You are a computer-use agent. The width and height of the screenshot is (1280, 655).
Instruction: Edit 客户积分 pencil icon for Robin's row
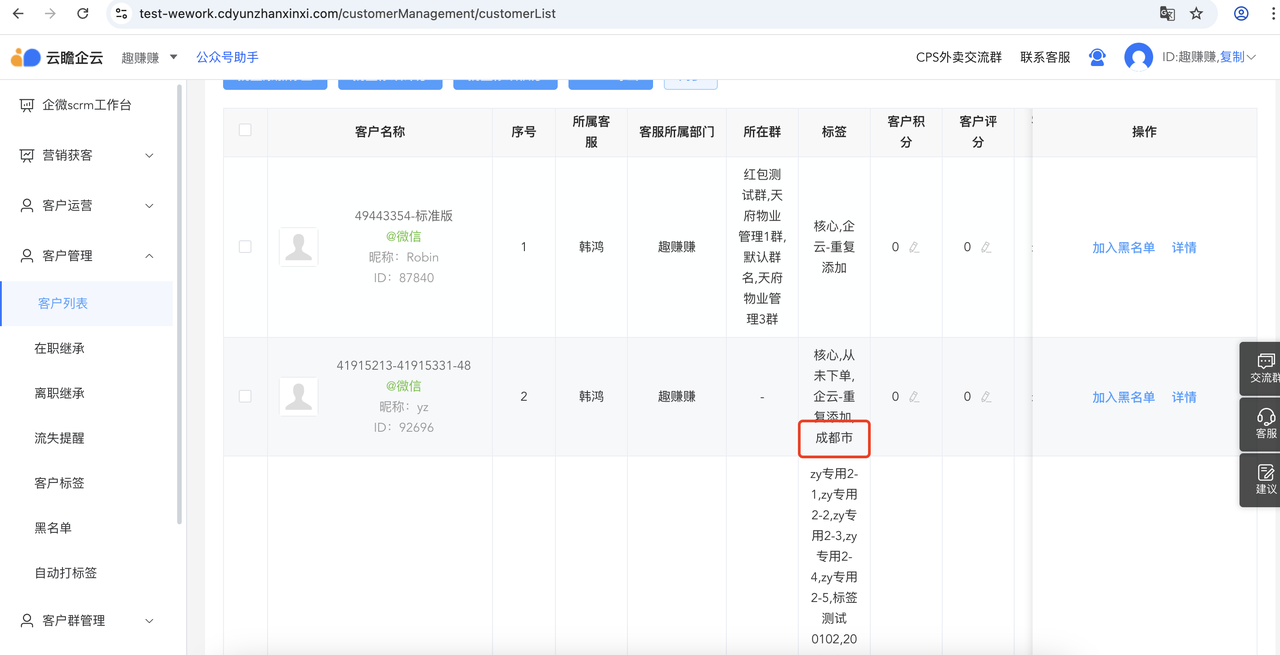point(914,247)
